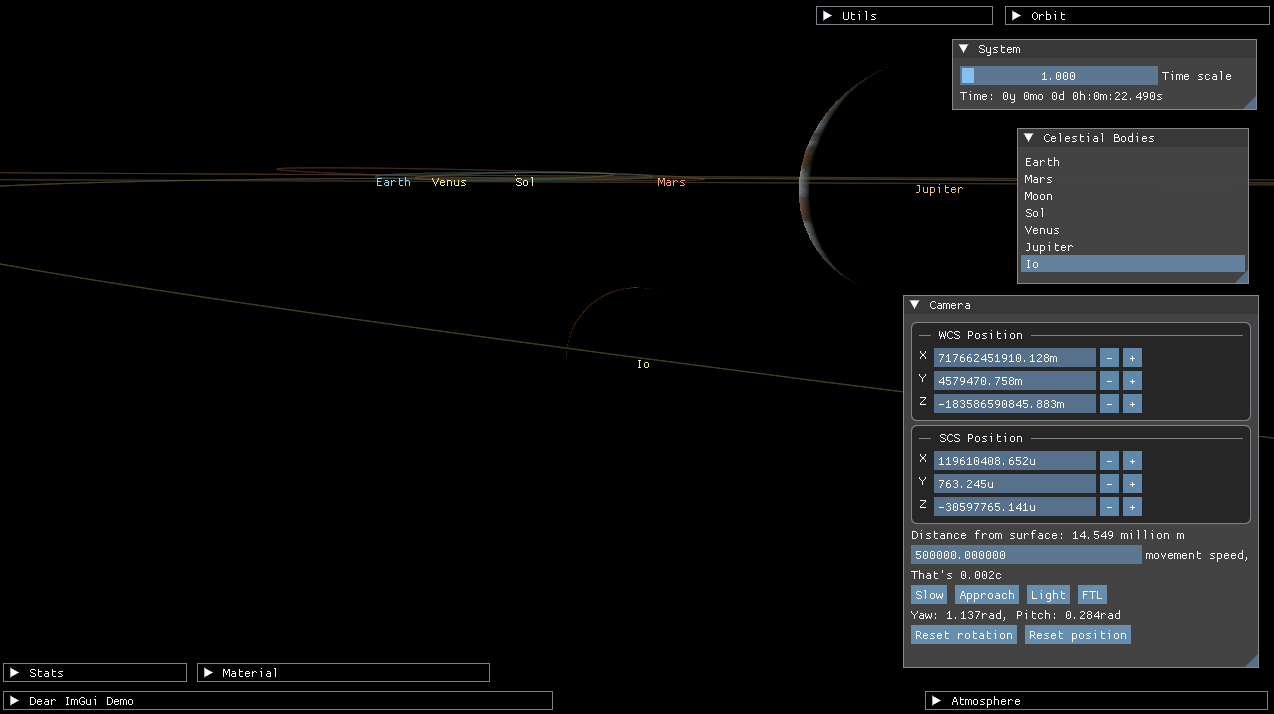Click the Time scale slider

1059,75
